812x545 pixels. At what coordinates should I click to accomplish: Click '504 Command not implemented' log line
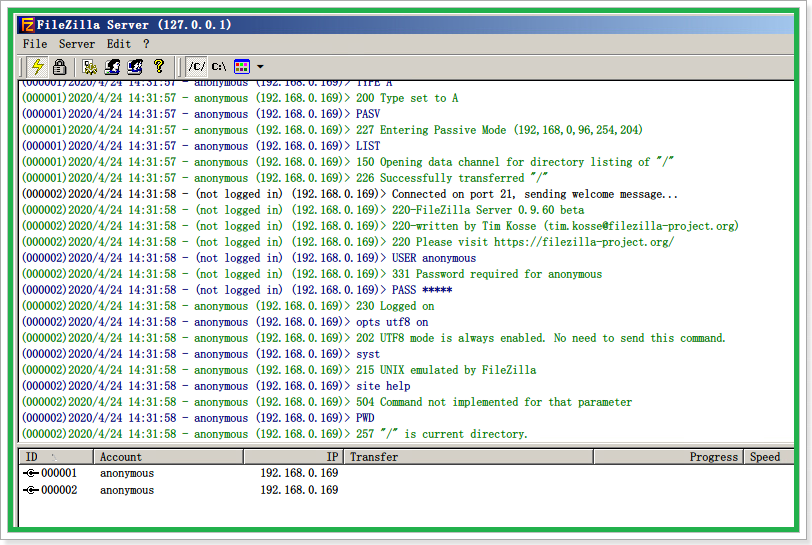pos(327,403)
